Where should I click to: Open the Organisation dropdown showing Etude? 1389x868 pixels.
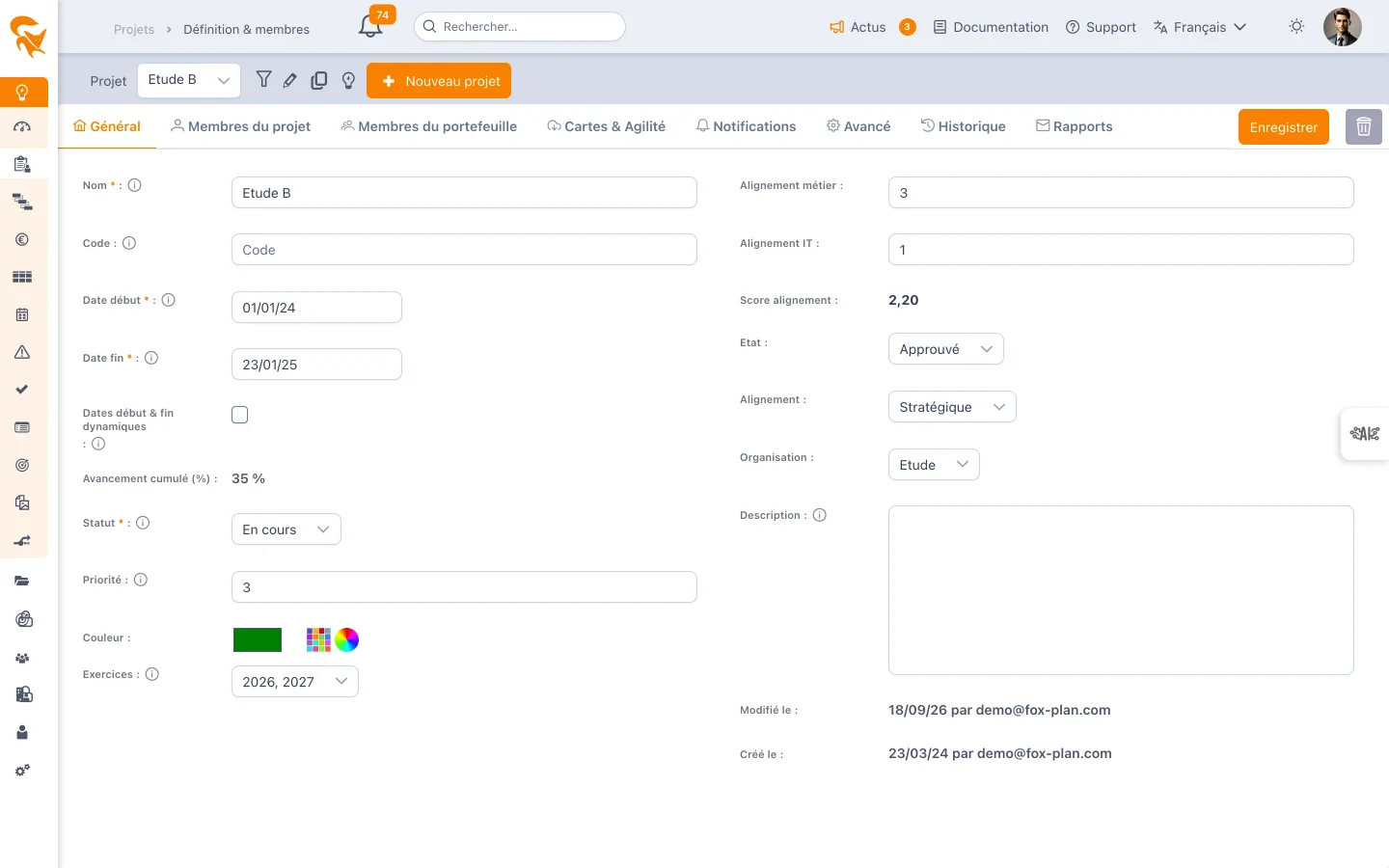[x=934, y=465]
